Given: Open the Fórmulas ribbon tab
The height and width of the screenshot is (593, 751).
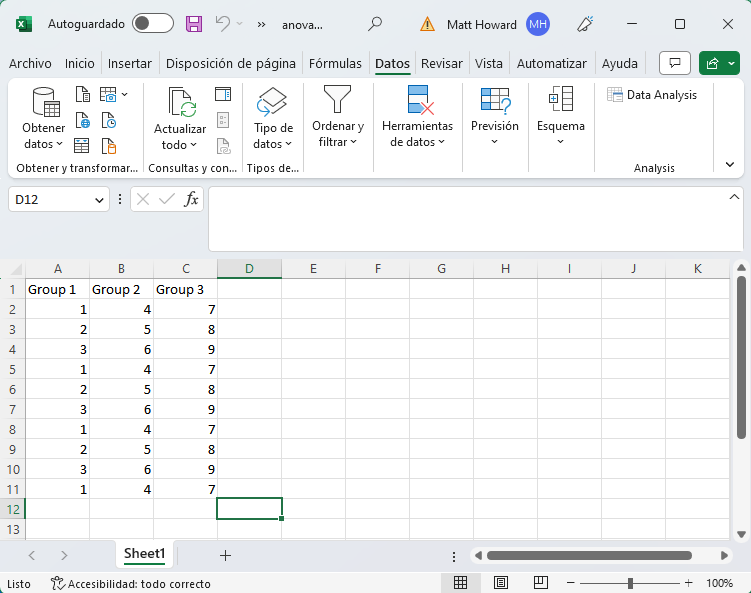Looking at the screenshot, I should click(335, 63).
